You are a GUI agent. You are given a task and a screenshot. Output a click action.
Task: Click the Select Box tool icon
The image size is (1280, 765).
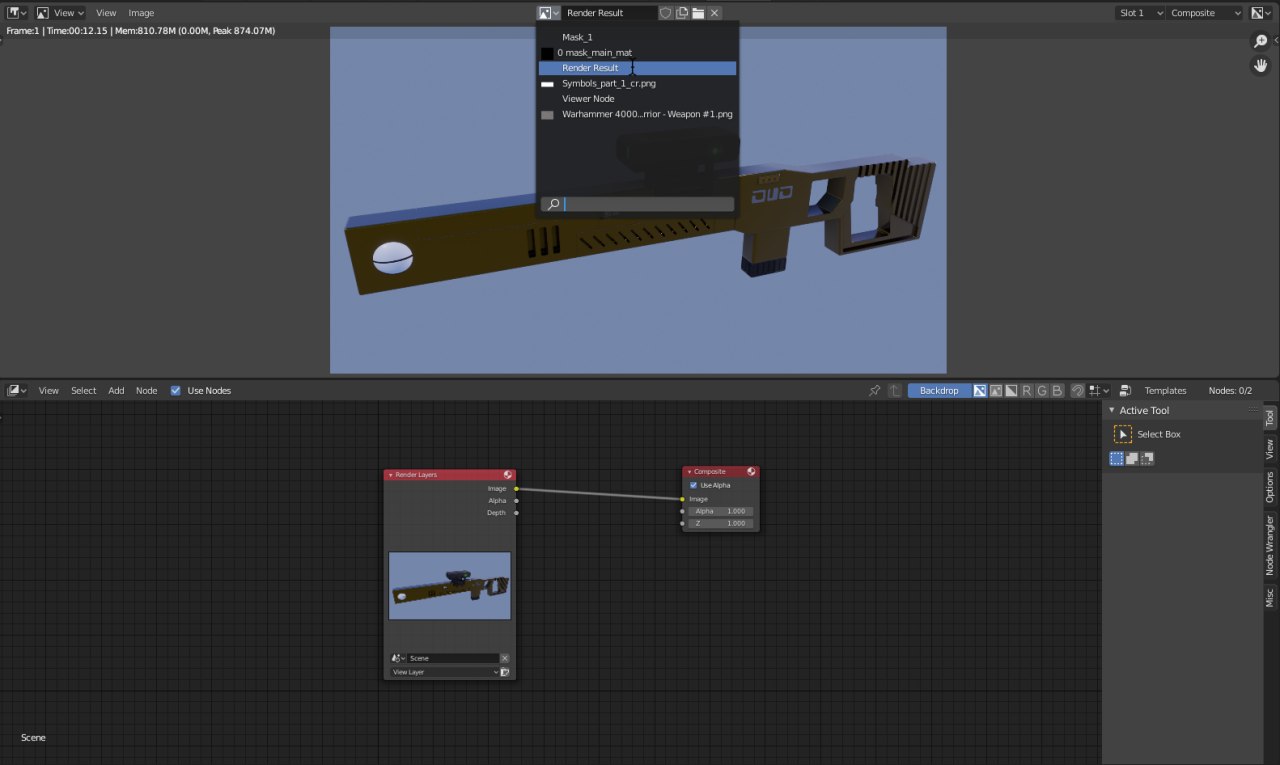[x=1123, y=435]
